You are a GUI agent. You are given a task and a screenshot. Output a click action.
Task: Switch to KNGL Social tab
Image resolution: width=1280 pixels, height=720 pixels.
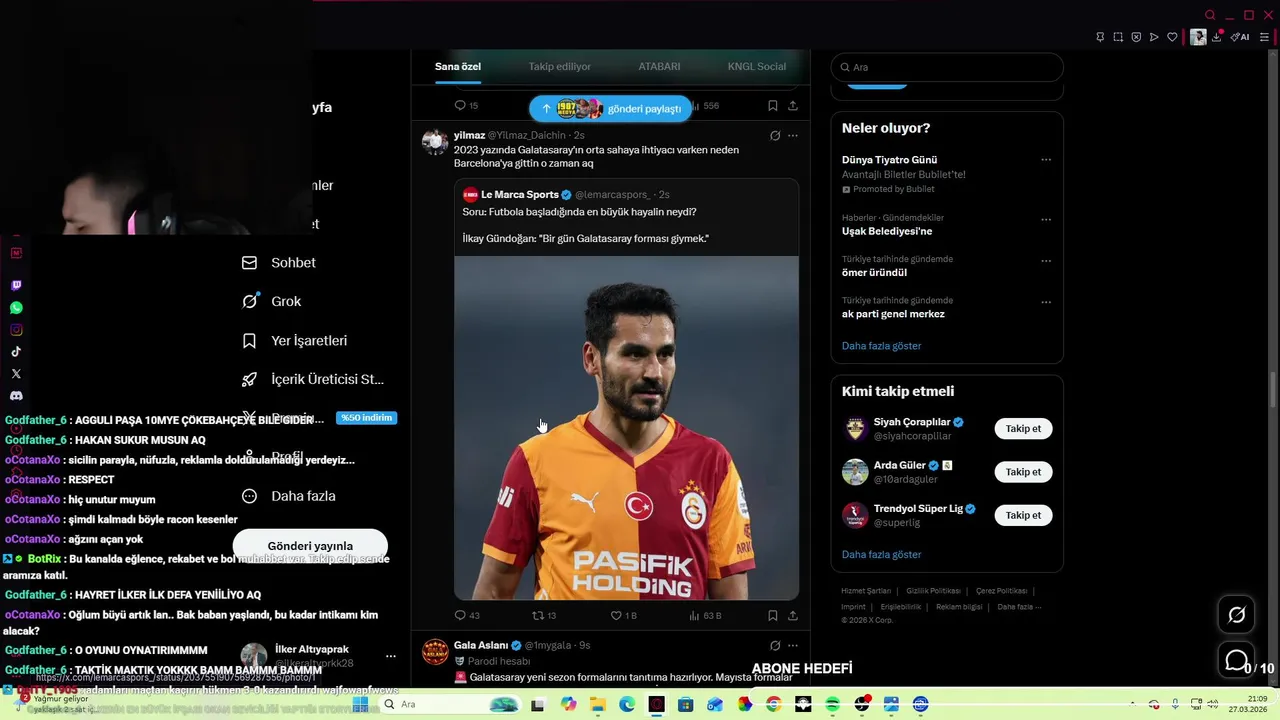coord(757,67)
